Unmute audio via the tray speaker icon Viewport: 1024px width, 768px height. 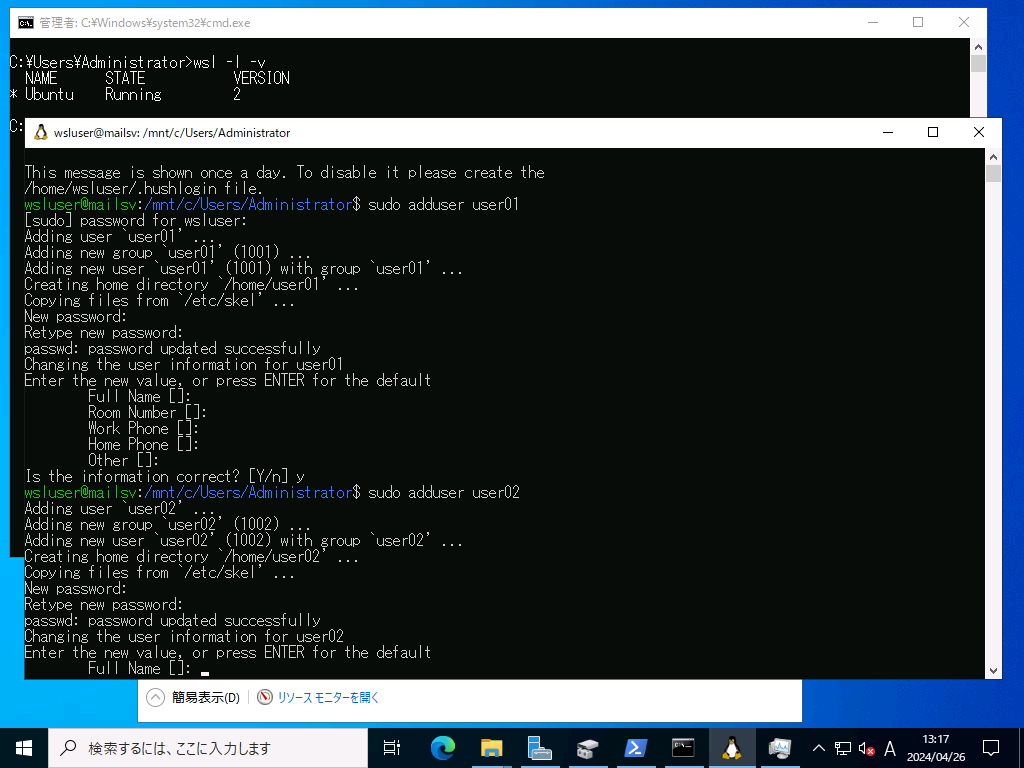tap(866, 747)
